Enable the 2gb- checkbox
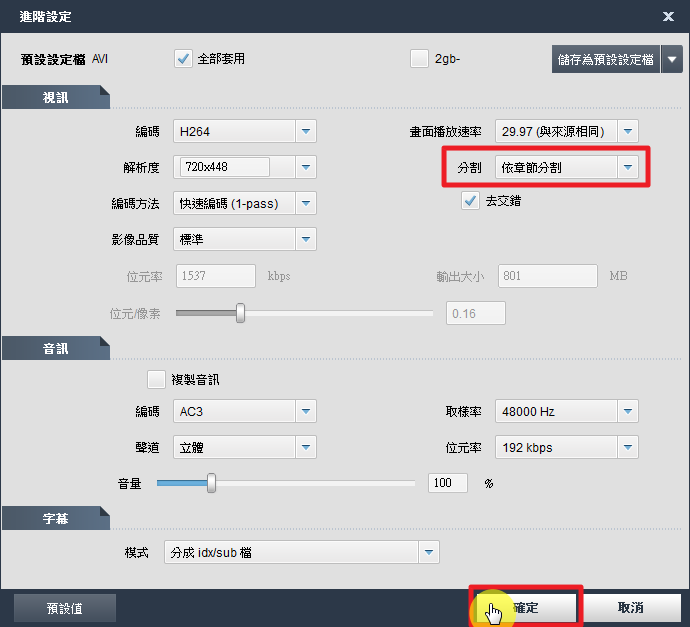This screenshot has height=627, width=690. pos(419,59)
